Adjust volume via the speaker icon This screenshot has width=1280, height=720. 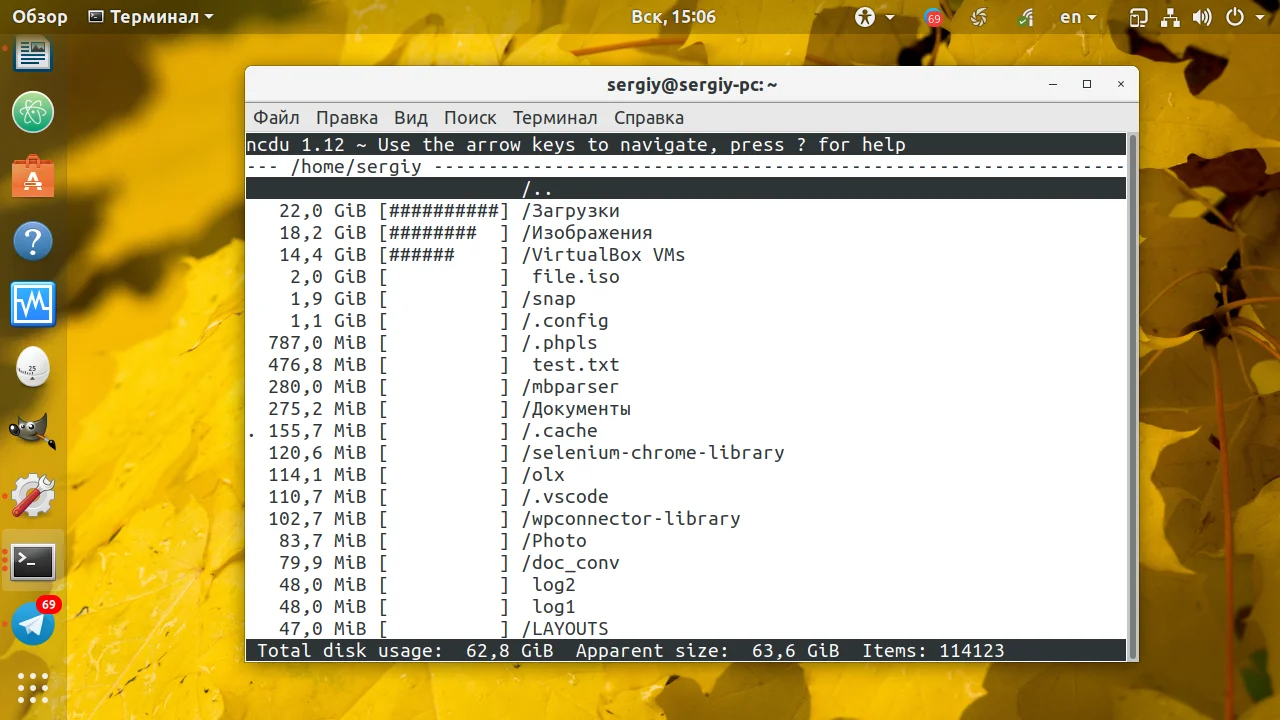(1202, 17)
